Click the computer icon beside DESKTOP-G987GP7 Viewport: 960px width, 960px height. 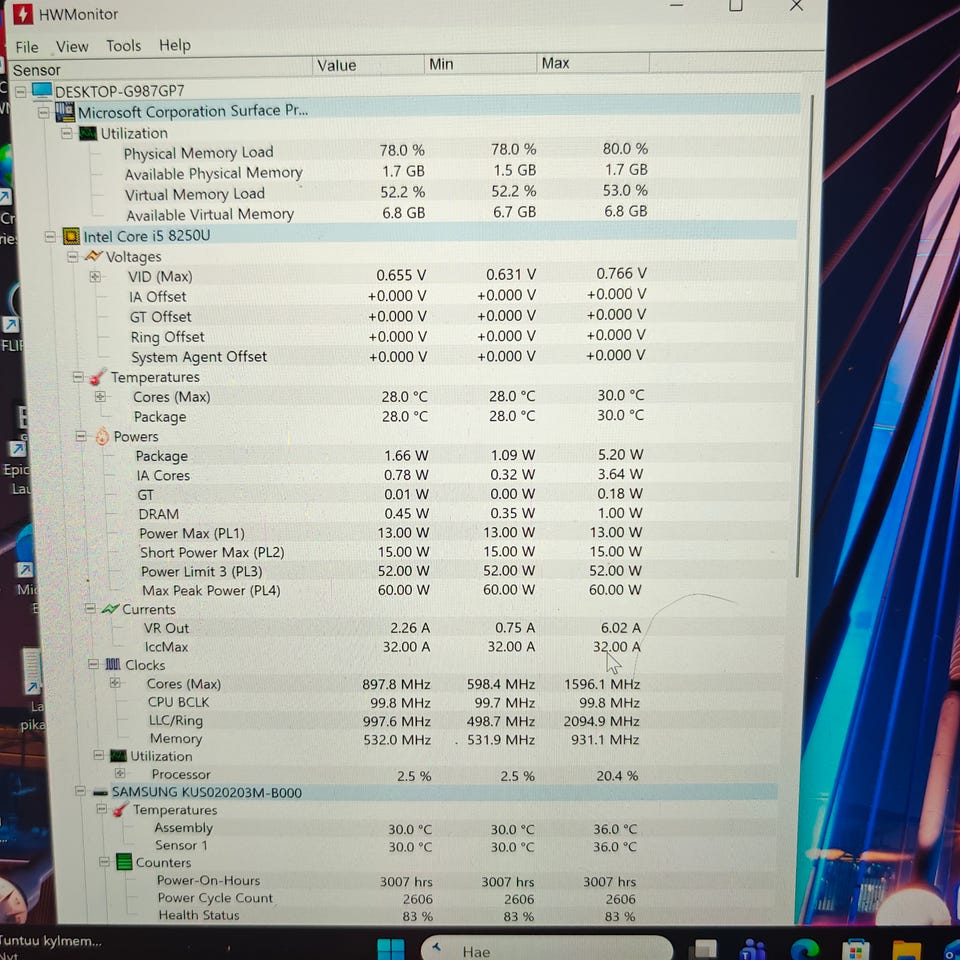42,91
